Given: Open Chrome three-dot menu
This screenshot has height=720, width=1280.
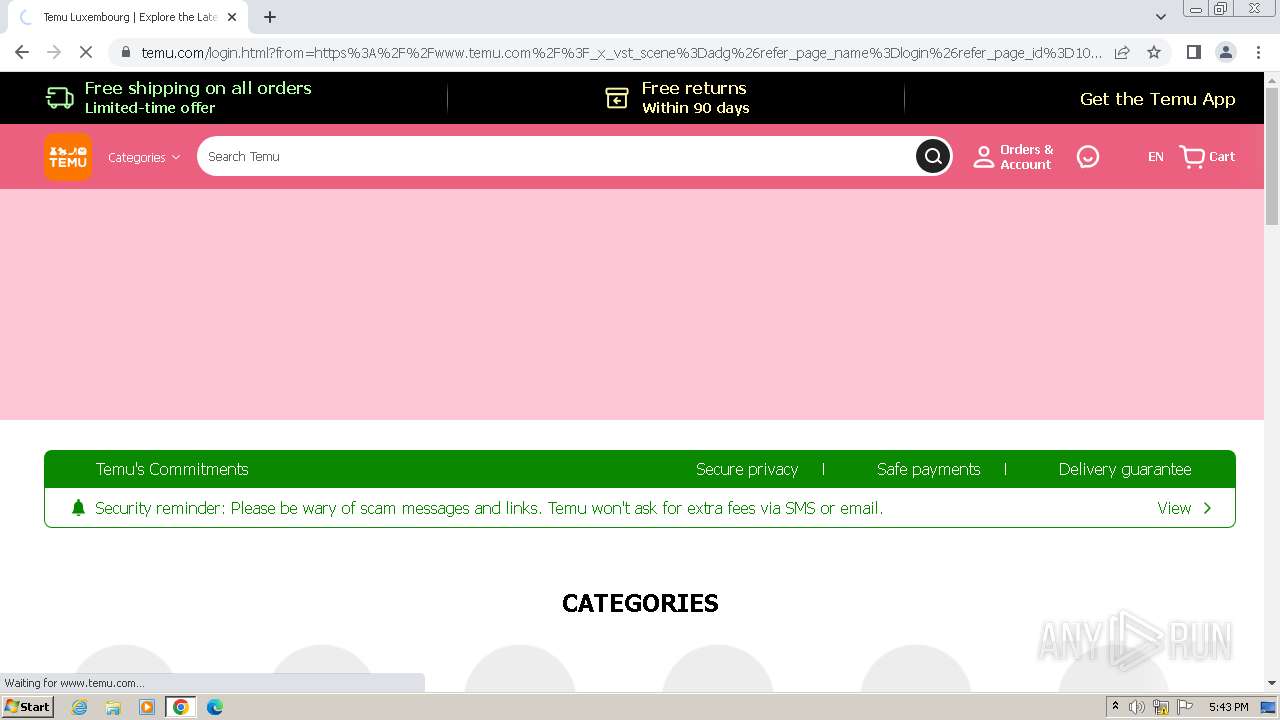Looking at the screenshot, I should (x=1258, y=52).
